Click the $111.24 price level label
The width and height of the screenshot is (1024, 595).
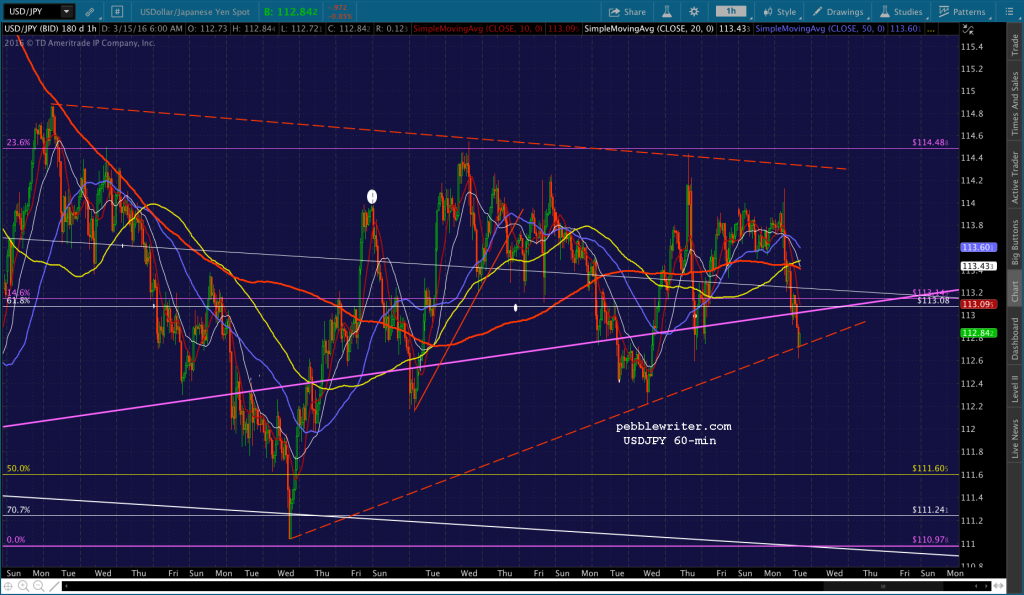pos(930,509)
